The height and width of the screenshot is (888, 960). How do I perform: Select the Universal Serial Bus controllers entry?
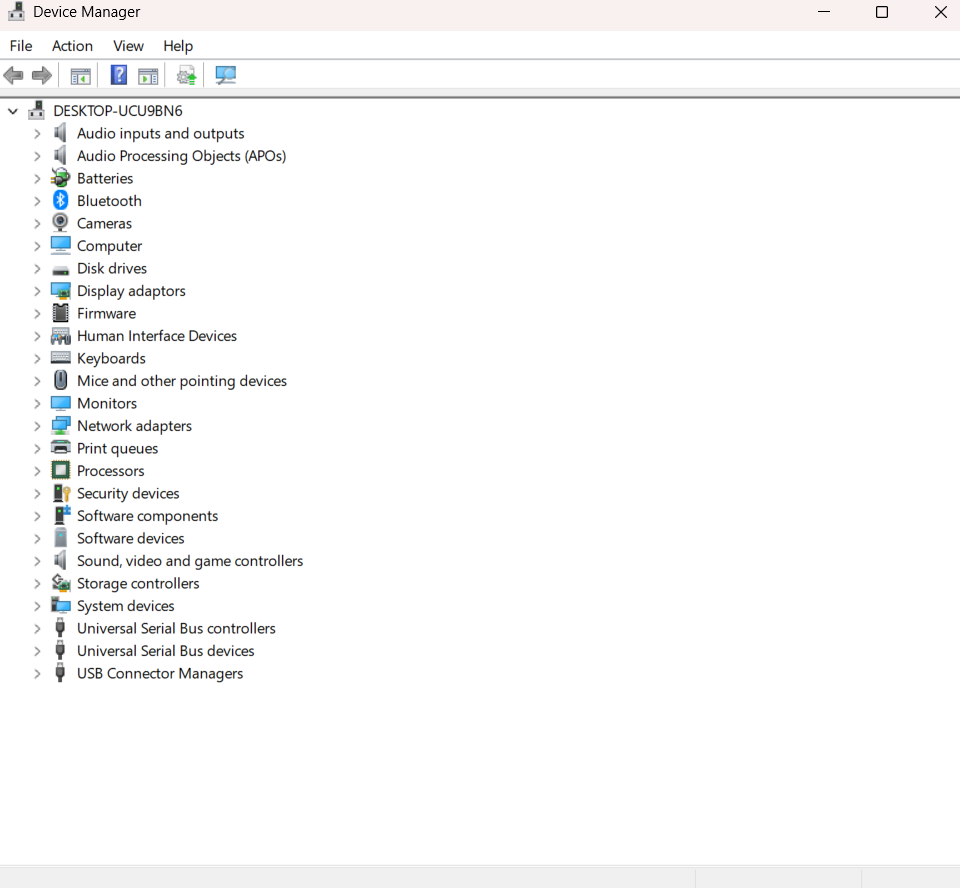click(x=176, y=628)
